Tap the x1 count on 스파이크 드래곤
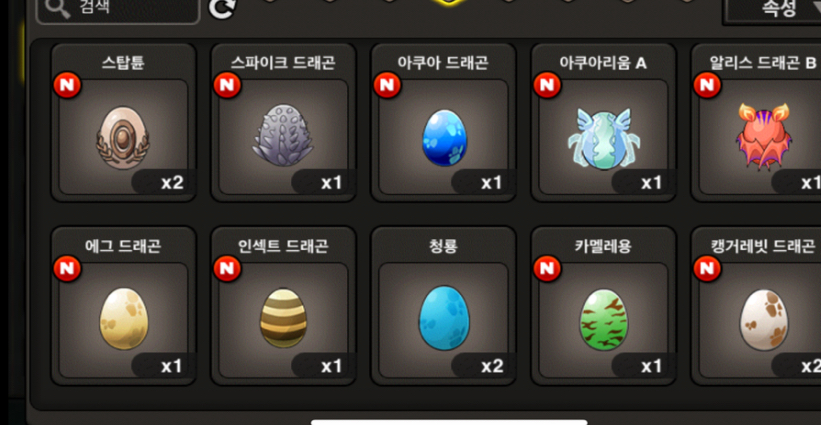This screenshot has height=425, width=821. pyautogui.click(x=331, y=183)
